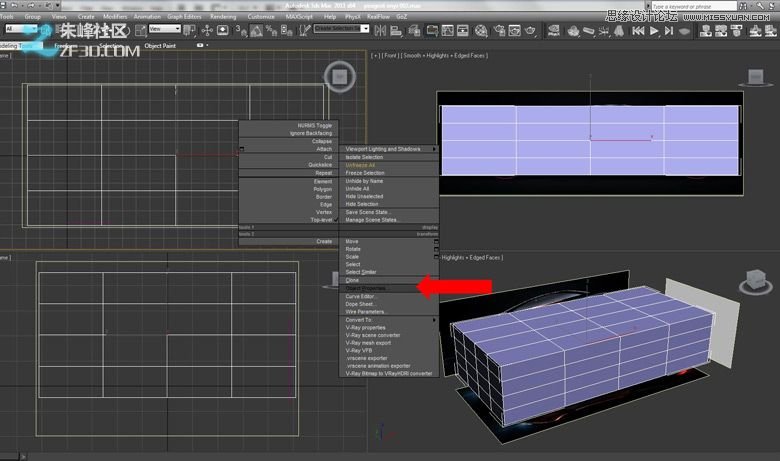Toggle NURMS Toggle in the quad menu
Viewport: 780px width, 461px height.
[314, 125]
